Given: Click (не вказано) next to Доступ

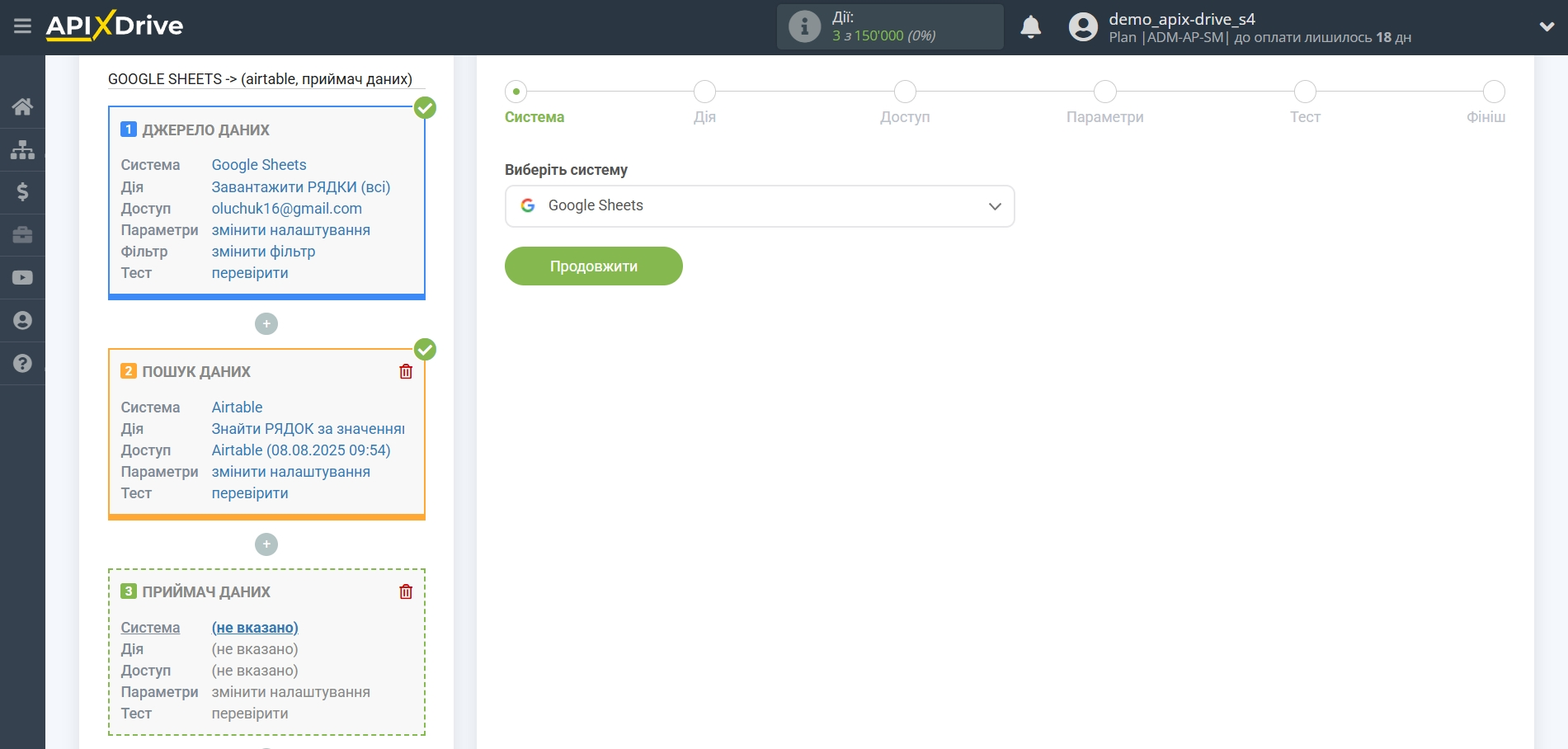Looking at the screenshot, I should (x=255, y=671).
